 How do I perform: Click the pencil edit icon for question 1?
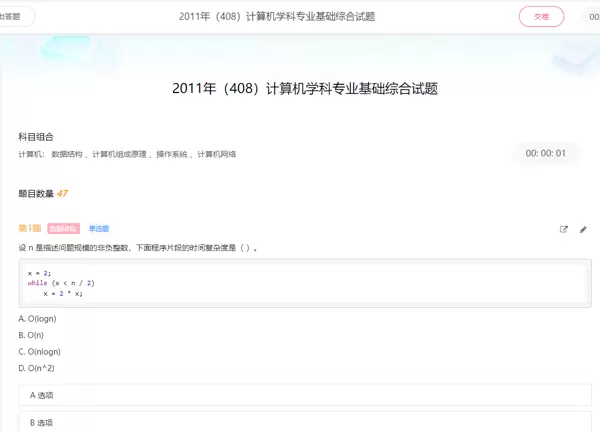point(583,229)
